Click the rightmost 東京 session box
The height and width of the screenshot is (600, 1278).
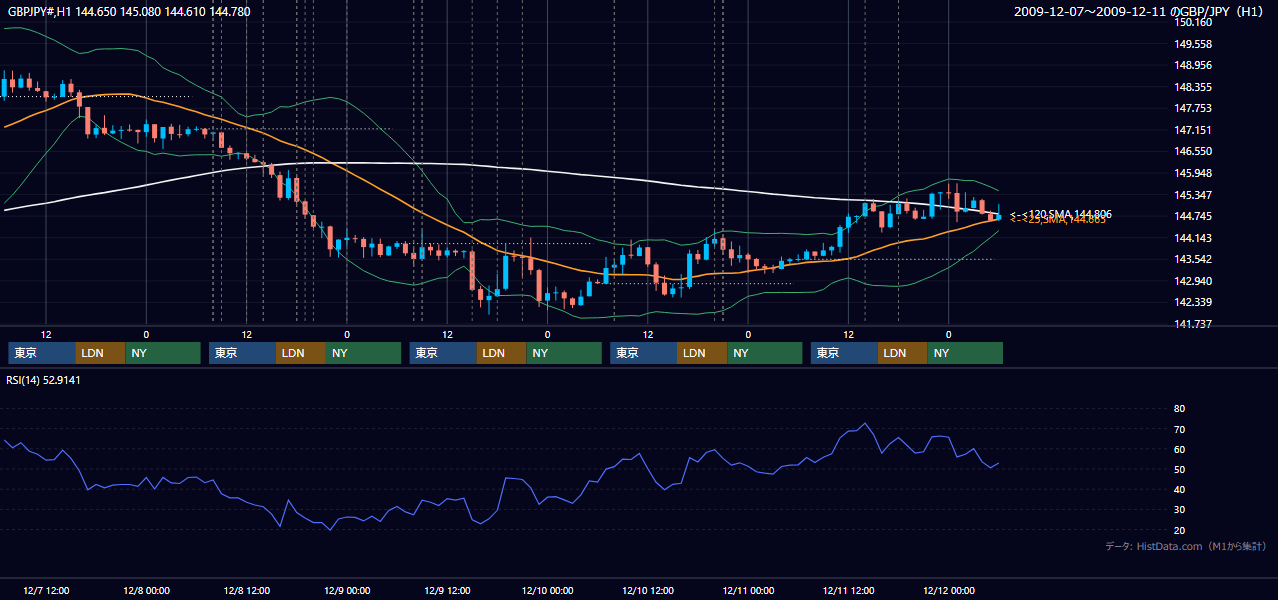[845, 353]
